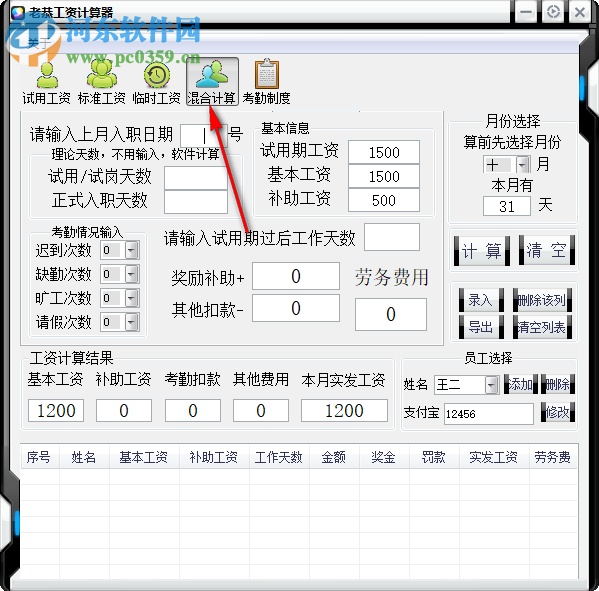Click the 奖金 column header
The height and width of the screenshot is (591, 599).
384,457
